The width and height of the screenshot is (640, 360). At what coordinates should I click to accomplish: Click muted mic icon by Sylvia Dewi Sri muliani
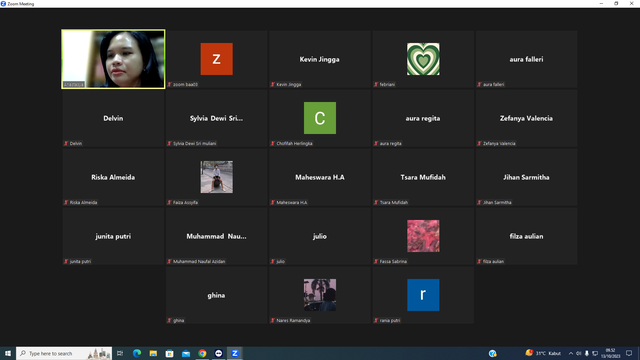coord(169,143)
